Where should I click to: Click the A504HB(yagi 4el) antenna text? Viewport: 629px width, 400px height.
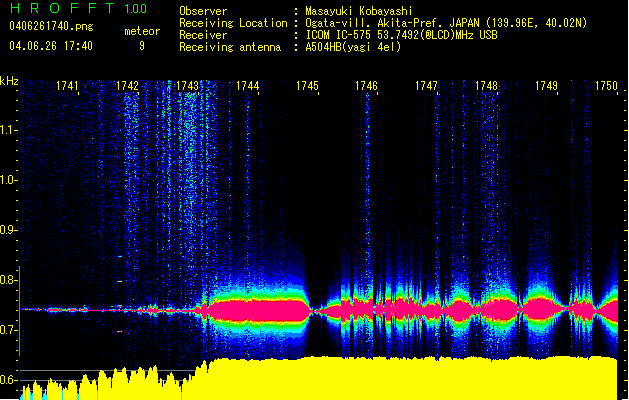coord(353,47)
